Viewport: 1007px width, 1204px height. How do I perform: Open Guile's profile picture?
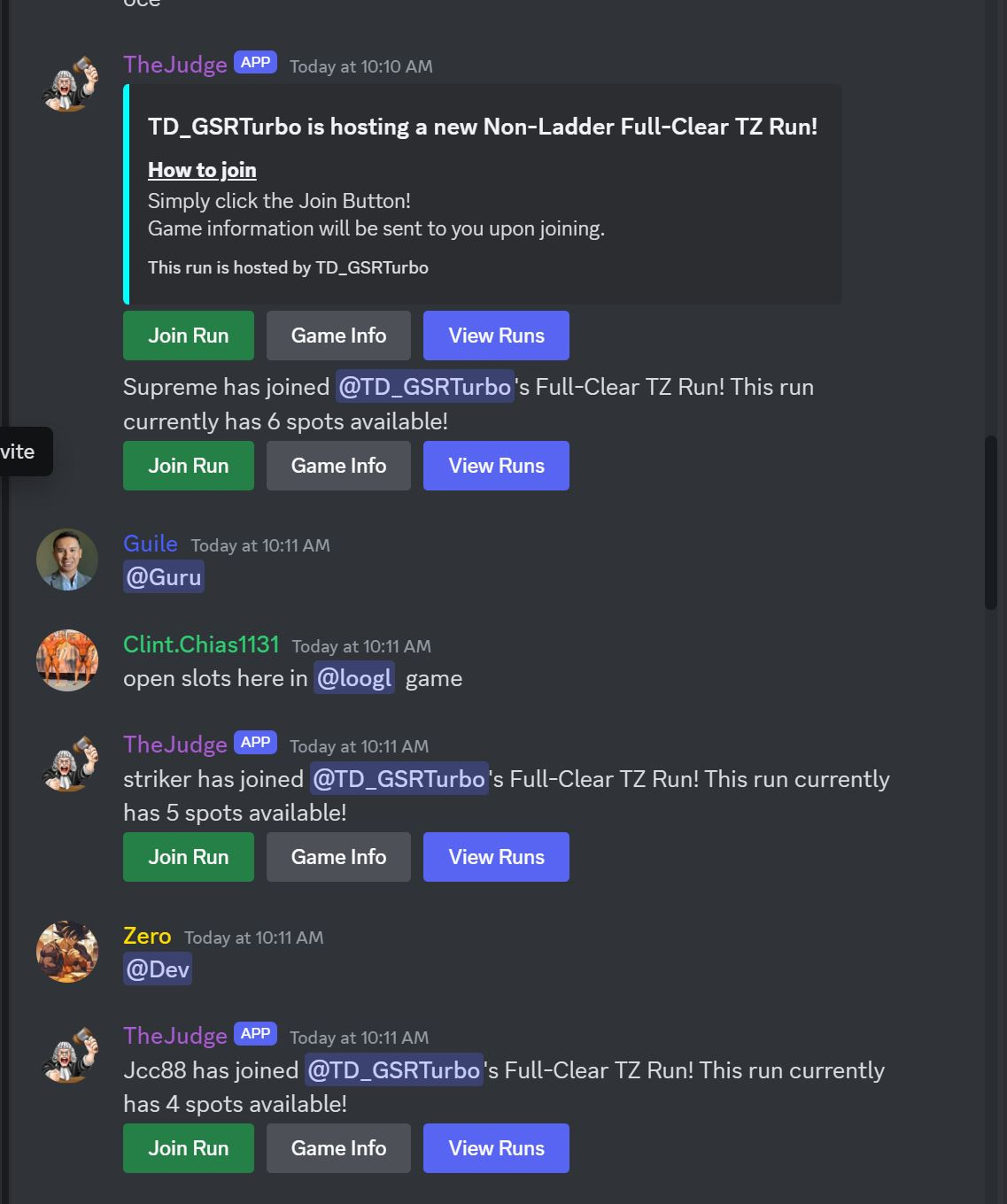67,560
